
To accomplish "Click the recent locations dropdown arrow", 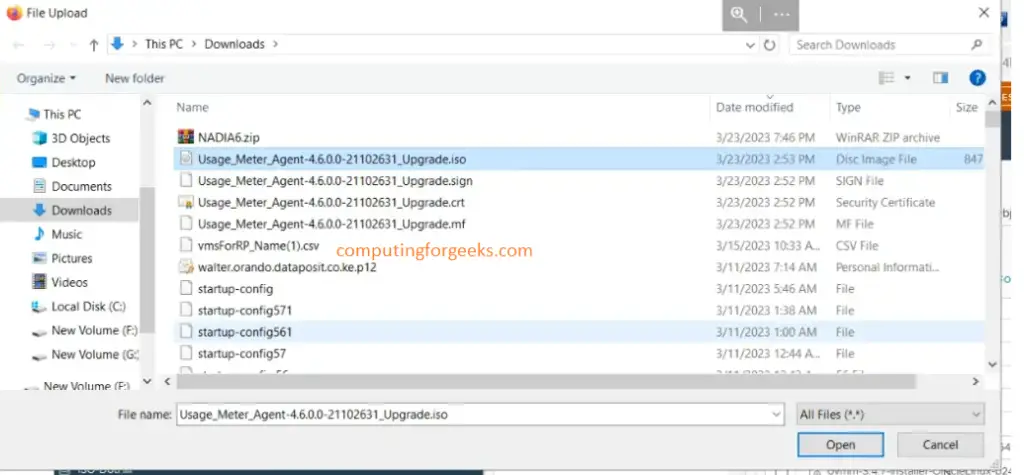I will point(73,45).
